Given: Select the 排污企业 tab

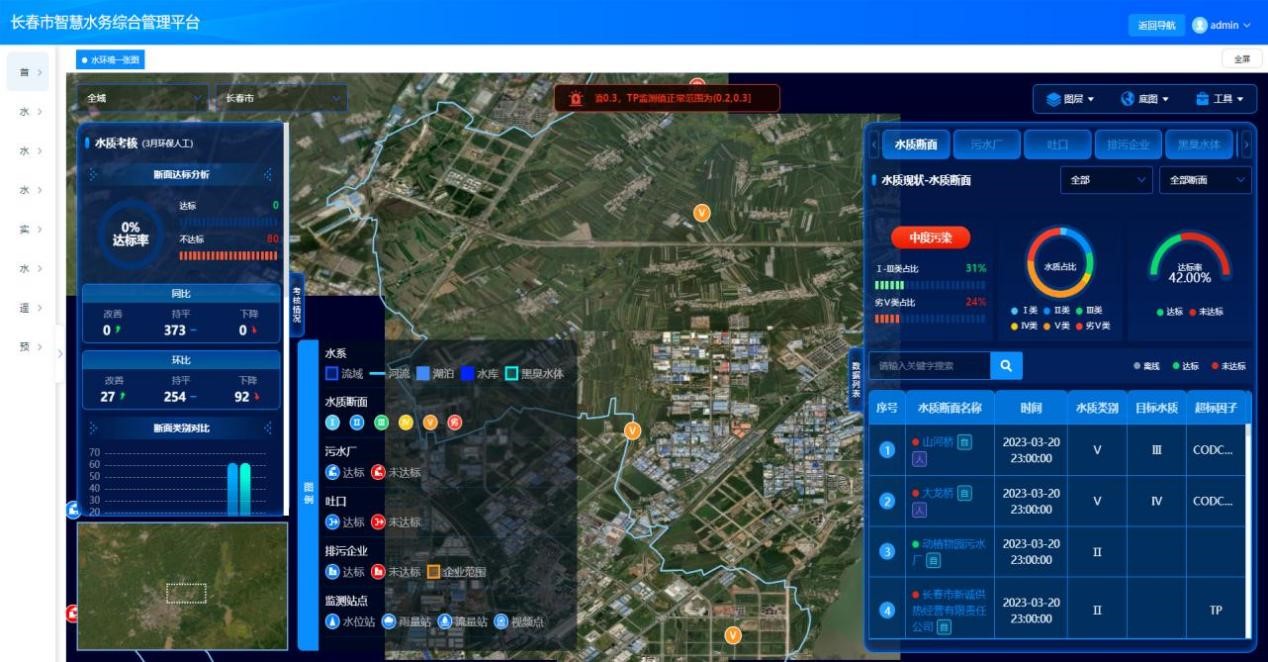Looking at the screenshot, I should 1127,145.
